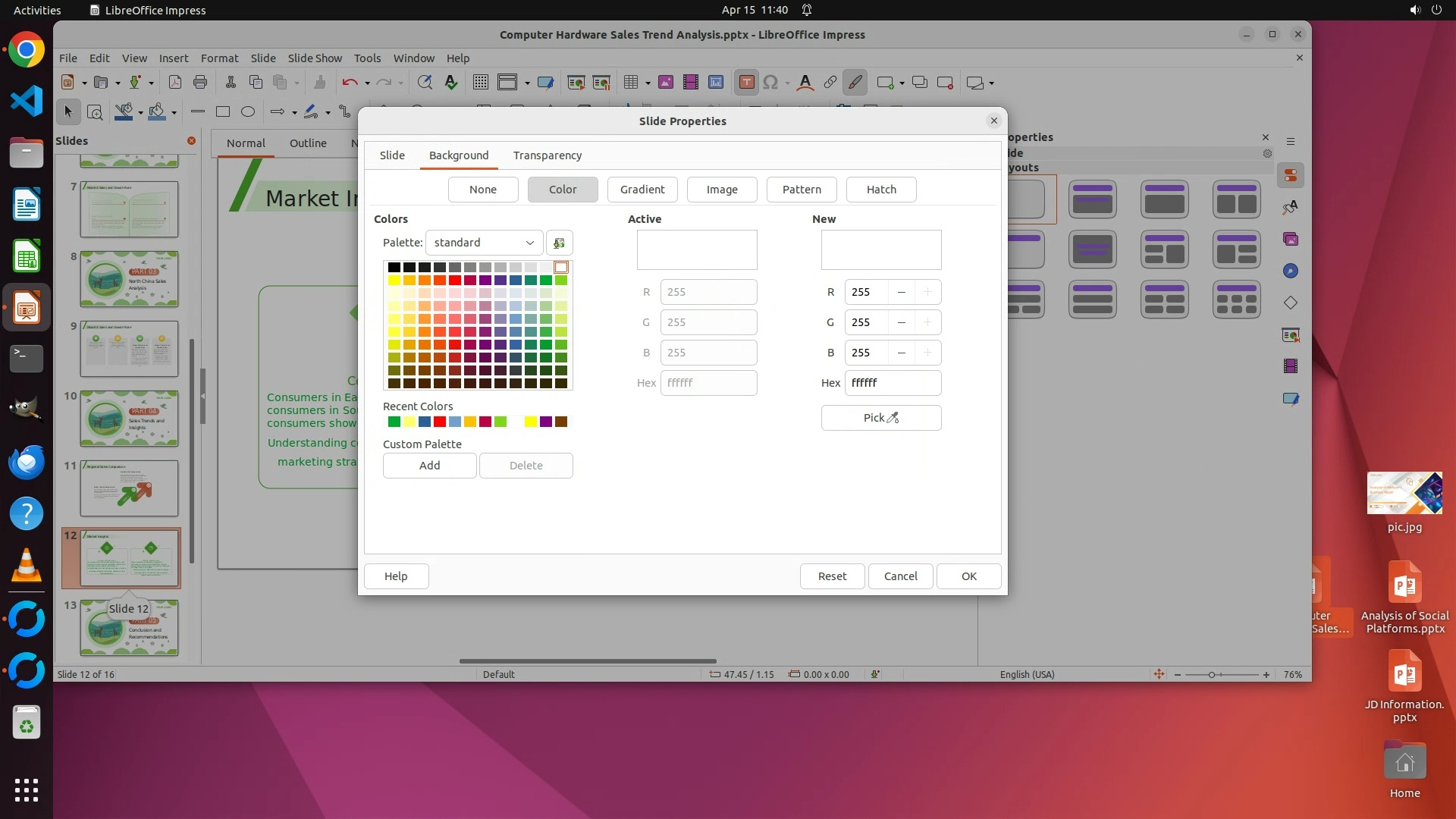Switch to the Transparency tab

(x=547, y=155)
